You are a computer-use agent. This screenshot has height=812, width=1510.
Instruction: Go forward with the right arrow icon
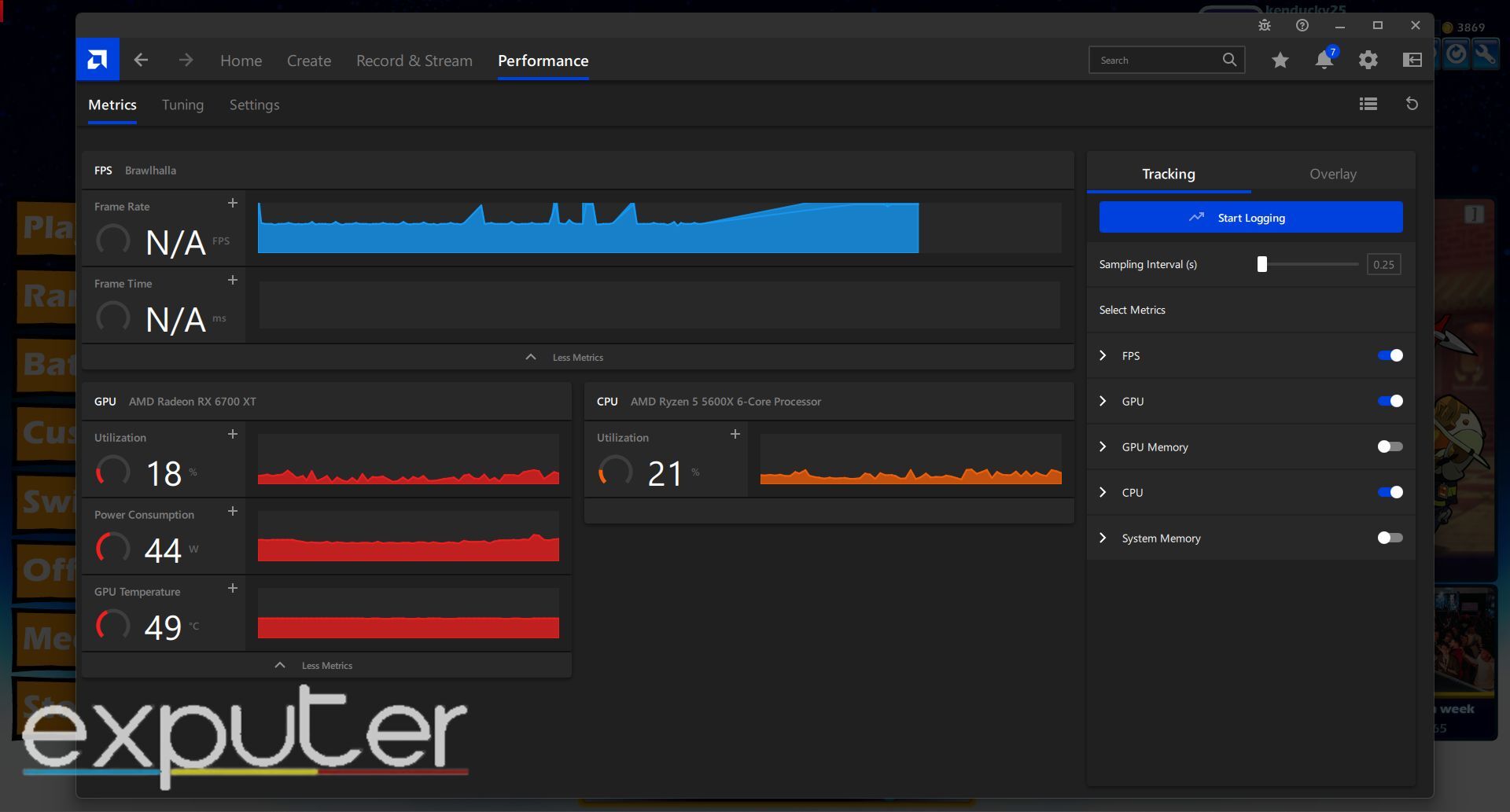click(x=186, y=60)
